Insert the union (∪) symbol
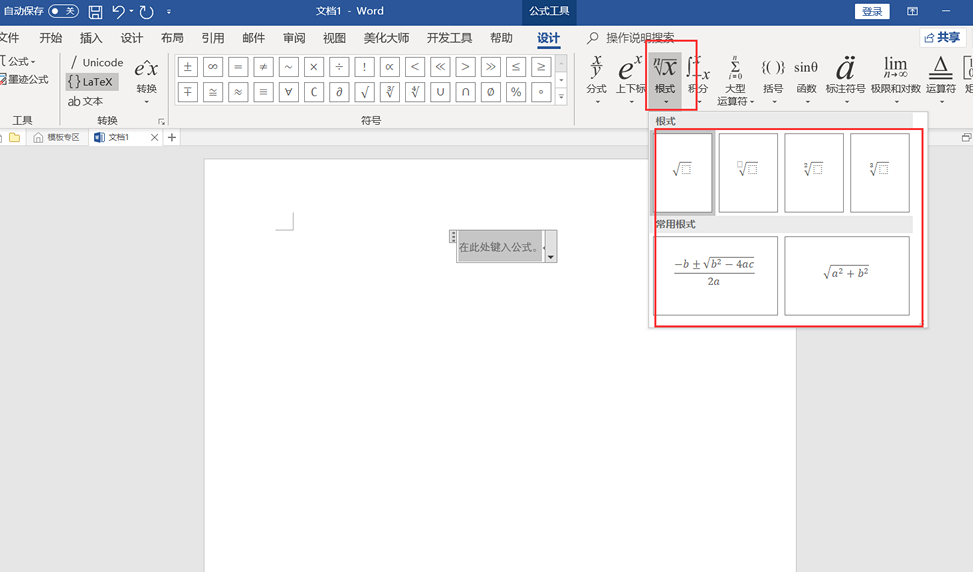973x572 pixels. [x=440, y=92]
